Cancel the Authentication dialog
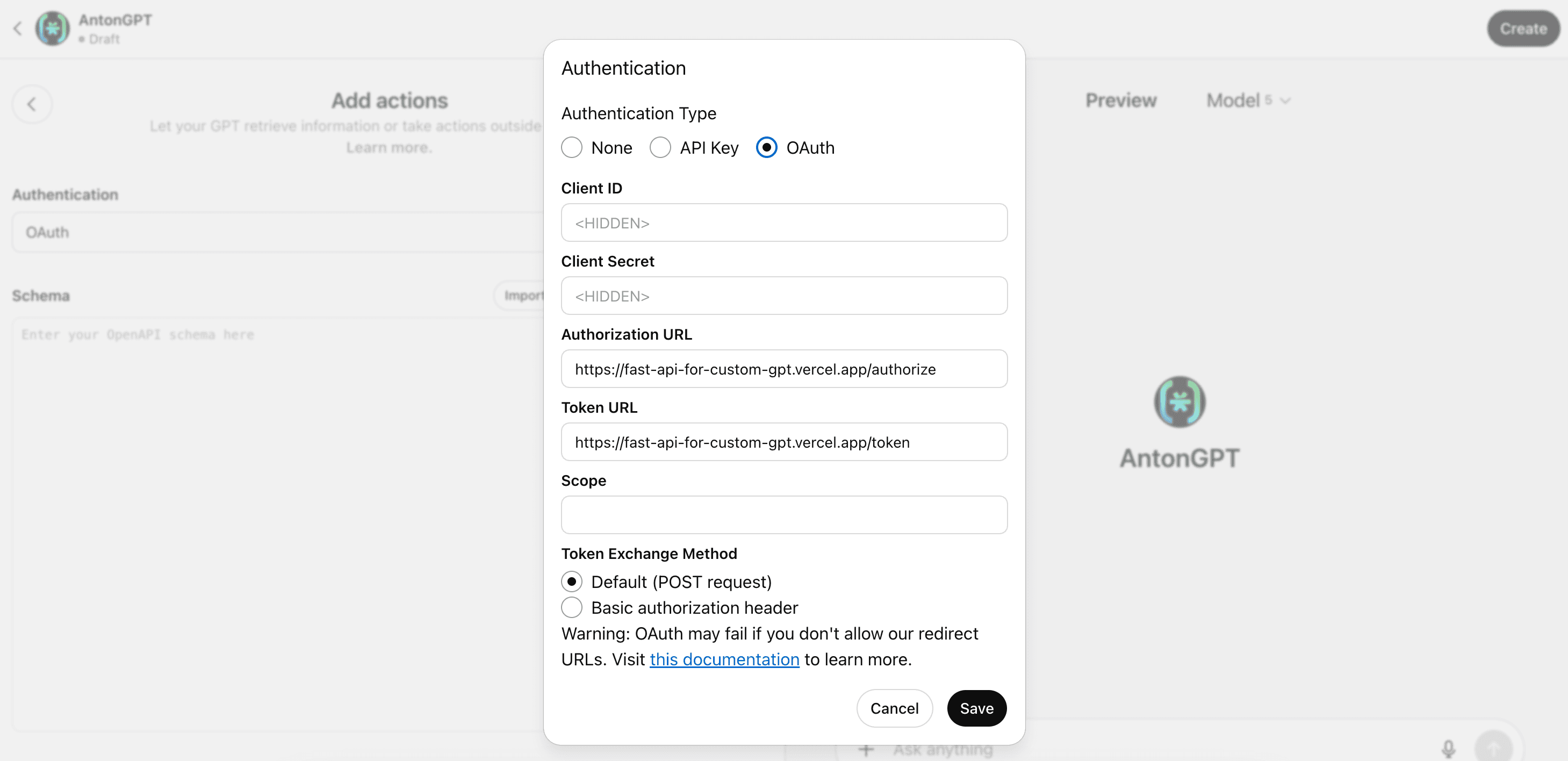This screenshot has width=1568, height=761. click(894, 708)
